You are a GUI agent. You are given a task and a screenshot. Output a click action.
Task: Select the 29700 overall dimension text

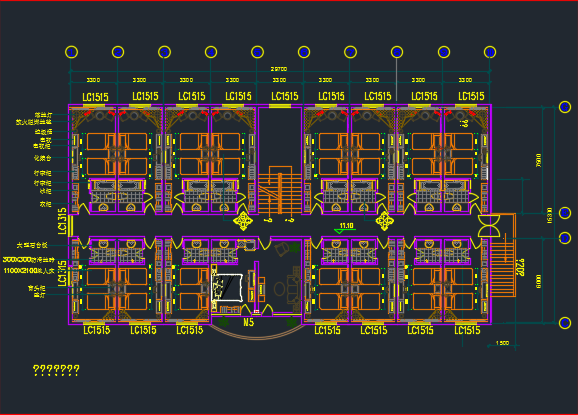coord(279,69)
